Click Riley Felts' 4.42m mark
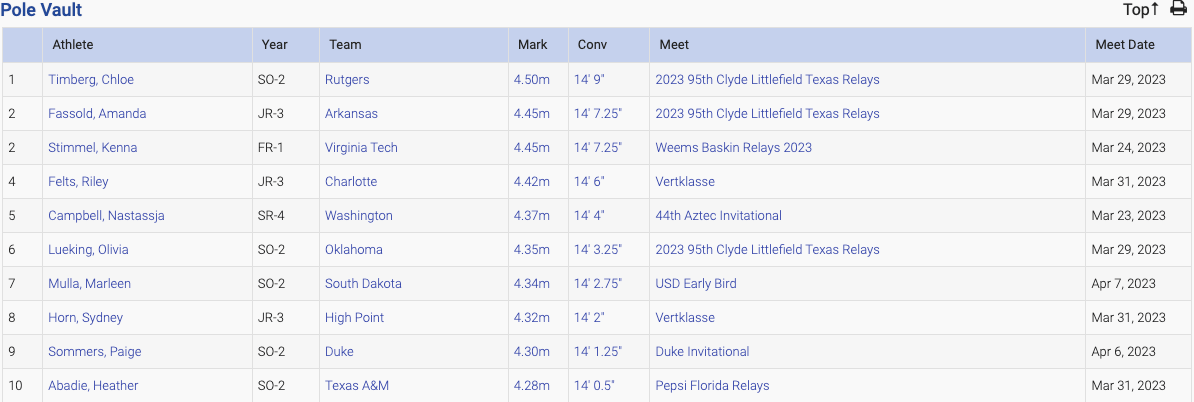 click(x=531, y=182)
